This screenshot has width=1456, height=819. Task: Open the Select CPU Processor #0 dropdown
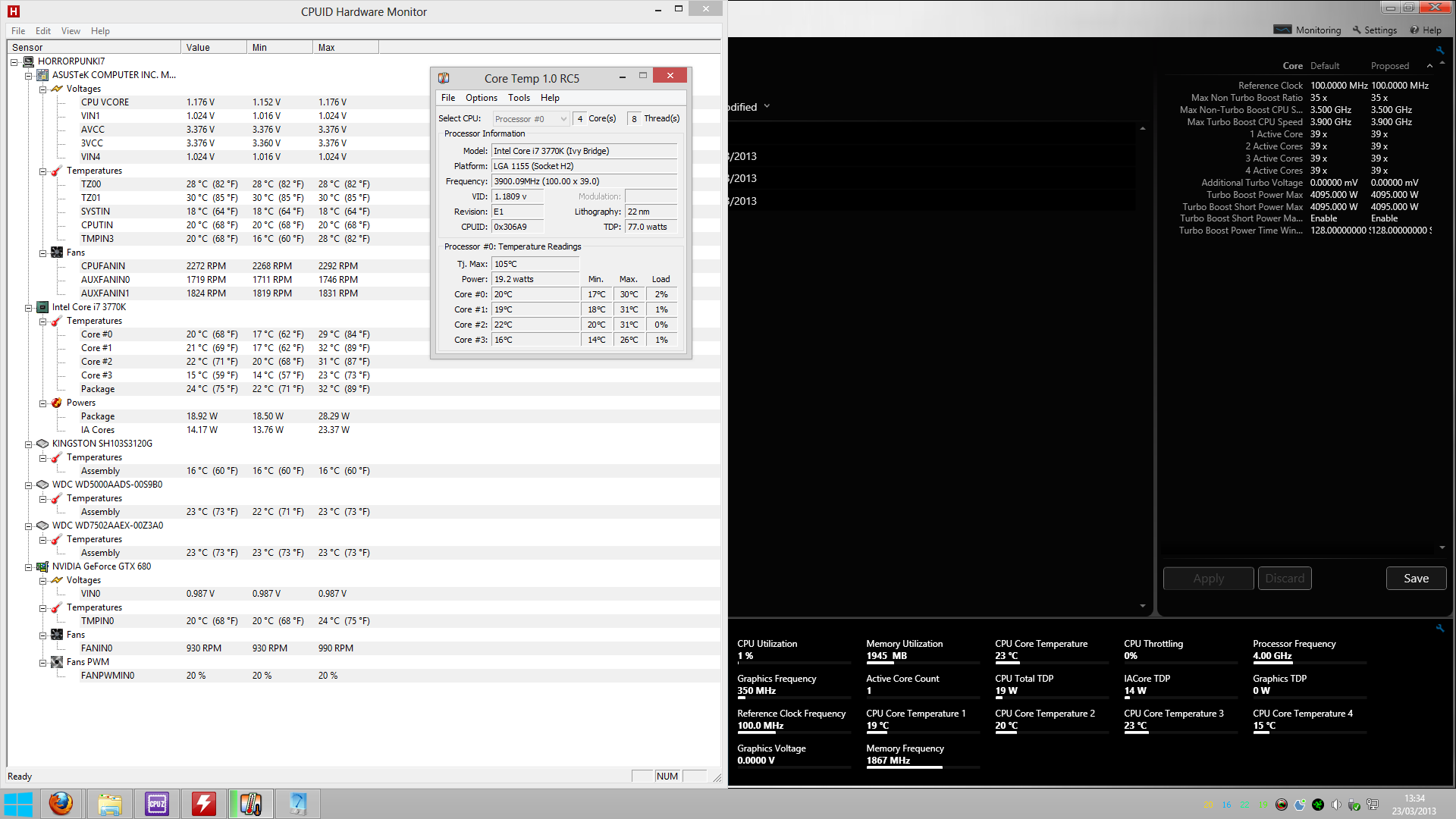(x=531, y=119)
